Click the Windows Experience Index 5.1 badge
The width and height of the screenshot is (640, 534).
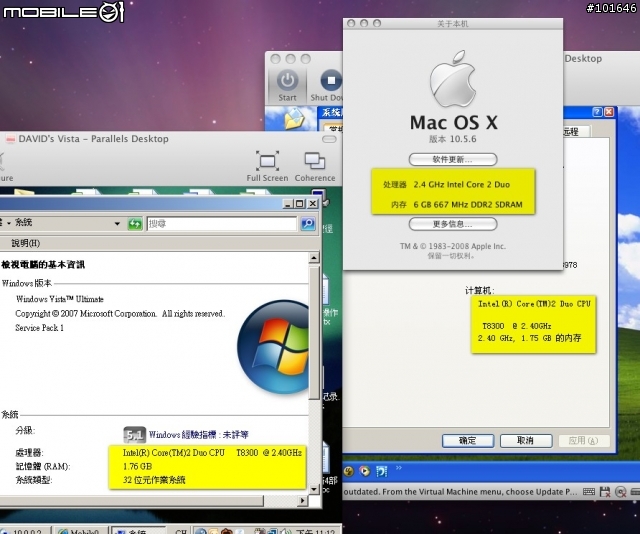point(134,435)
